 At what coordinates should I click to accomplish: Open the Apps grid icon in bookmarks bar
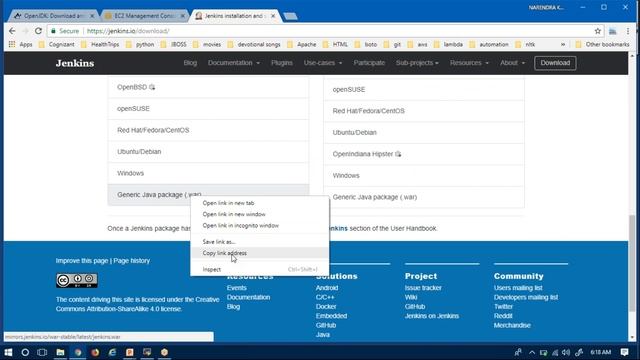point(12,44)
